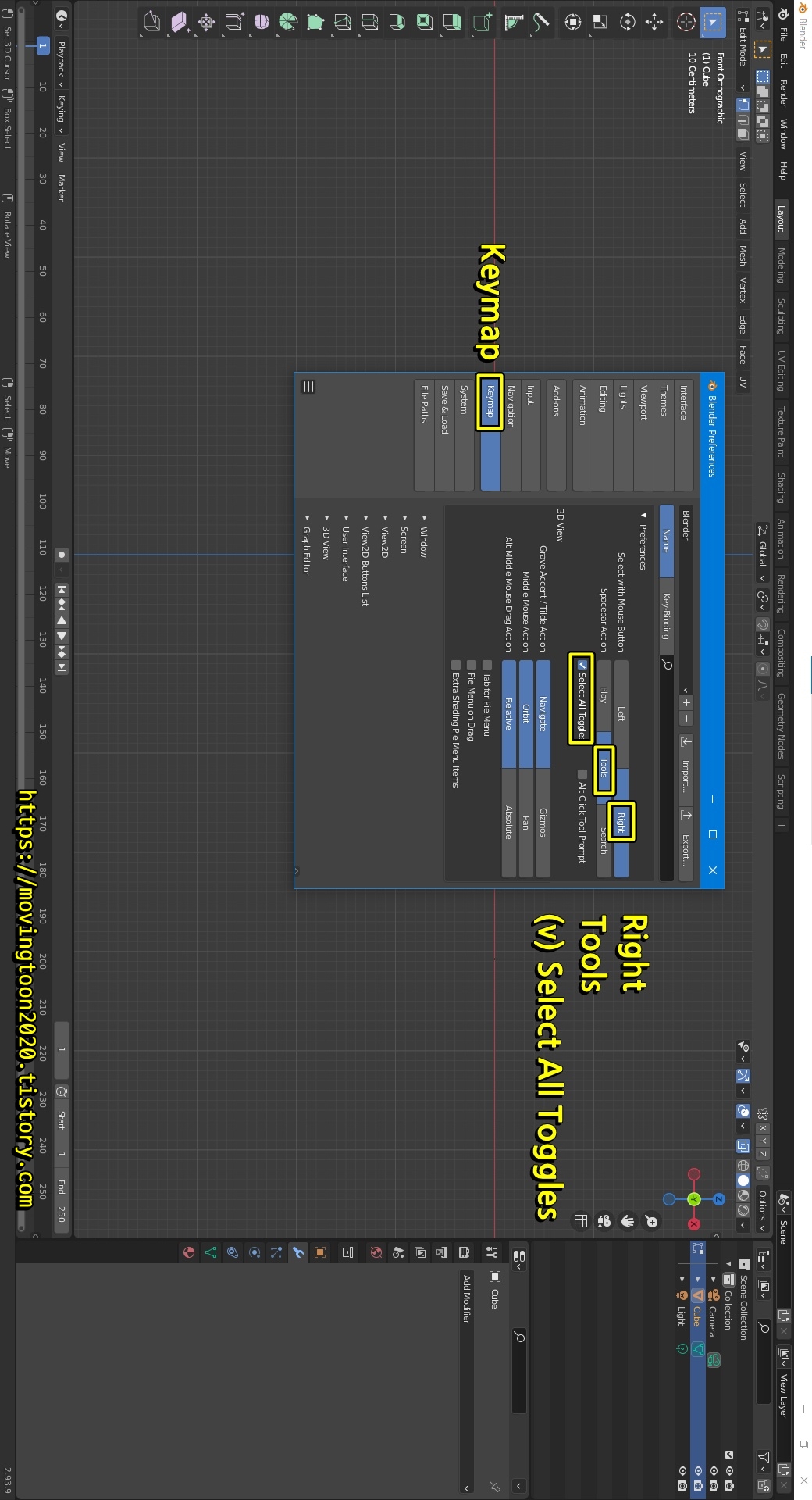The height and width of the screenshot is (1500, 812).
Task: Open the Material properties tab
Action: (x=189, y=1252)
